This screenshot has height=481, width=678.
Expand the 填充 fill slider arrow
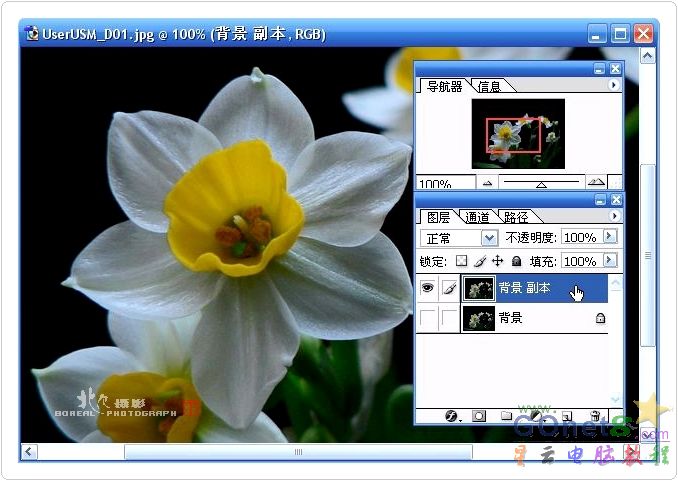coord(610,261)
